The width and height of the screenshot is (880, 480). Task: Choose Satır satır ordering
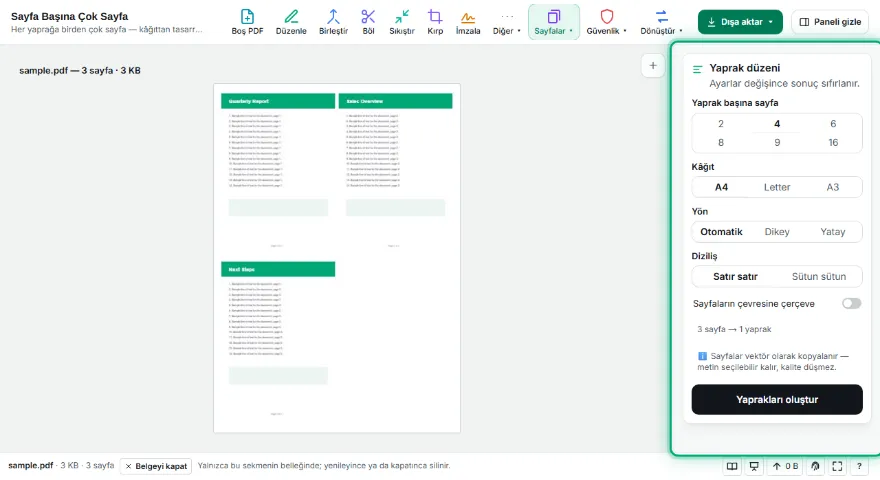click(x=735, y=276)
